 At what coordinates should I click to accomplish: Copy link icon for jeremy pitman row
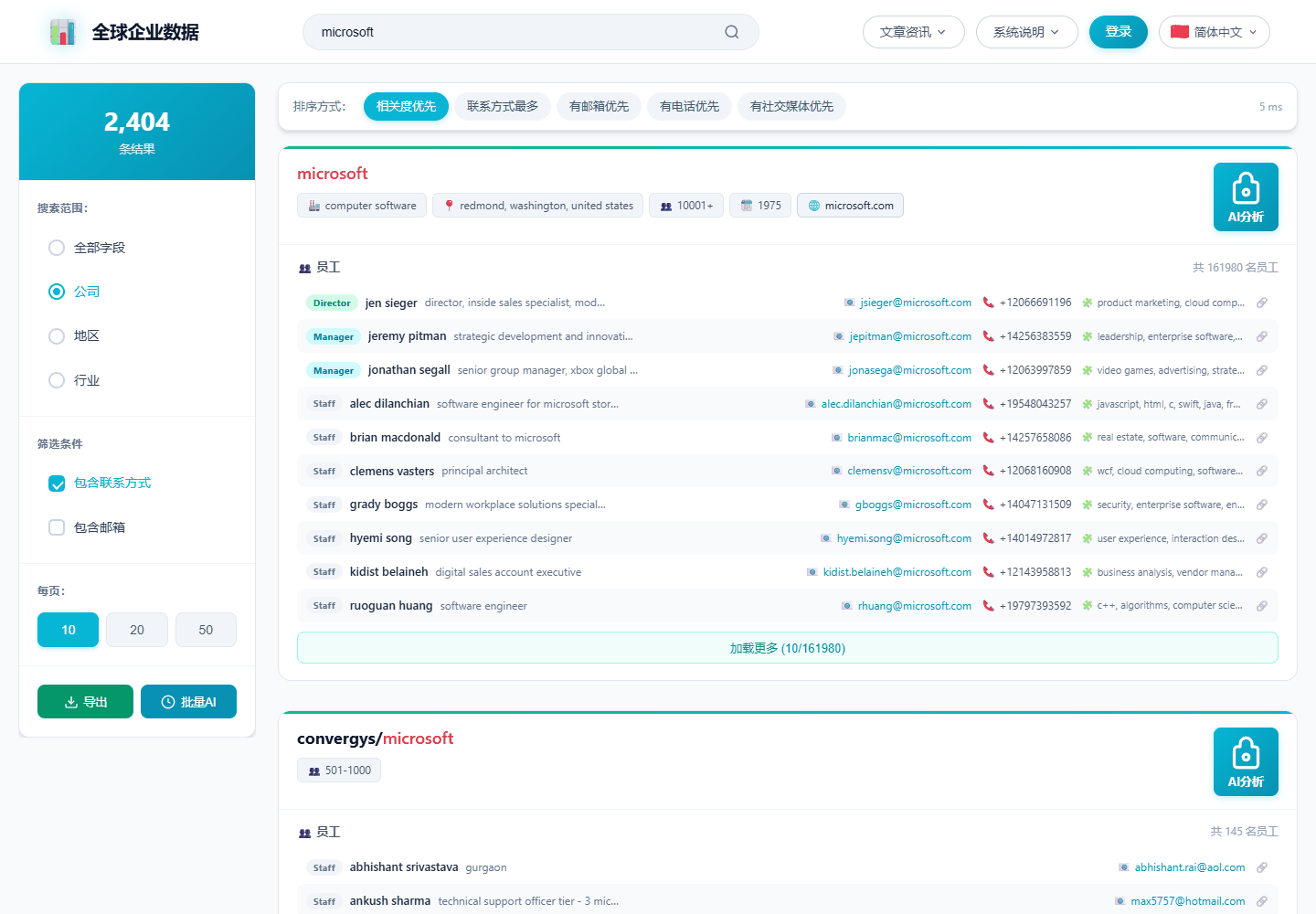[1262, 336]
